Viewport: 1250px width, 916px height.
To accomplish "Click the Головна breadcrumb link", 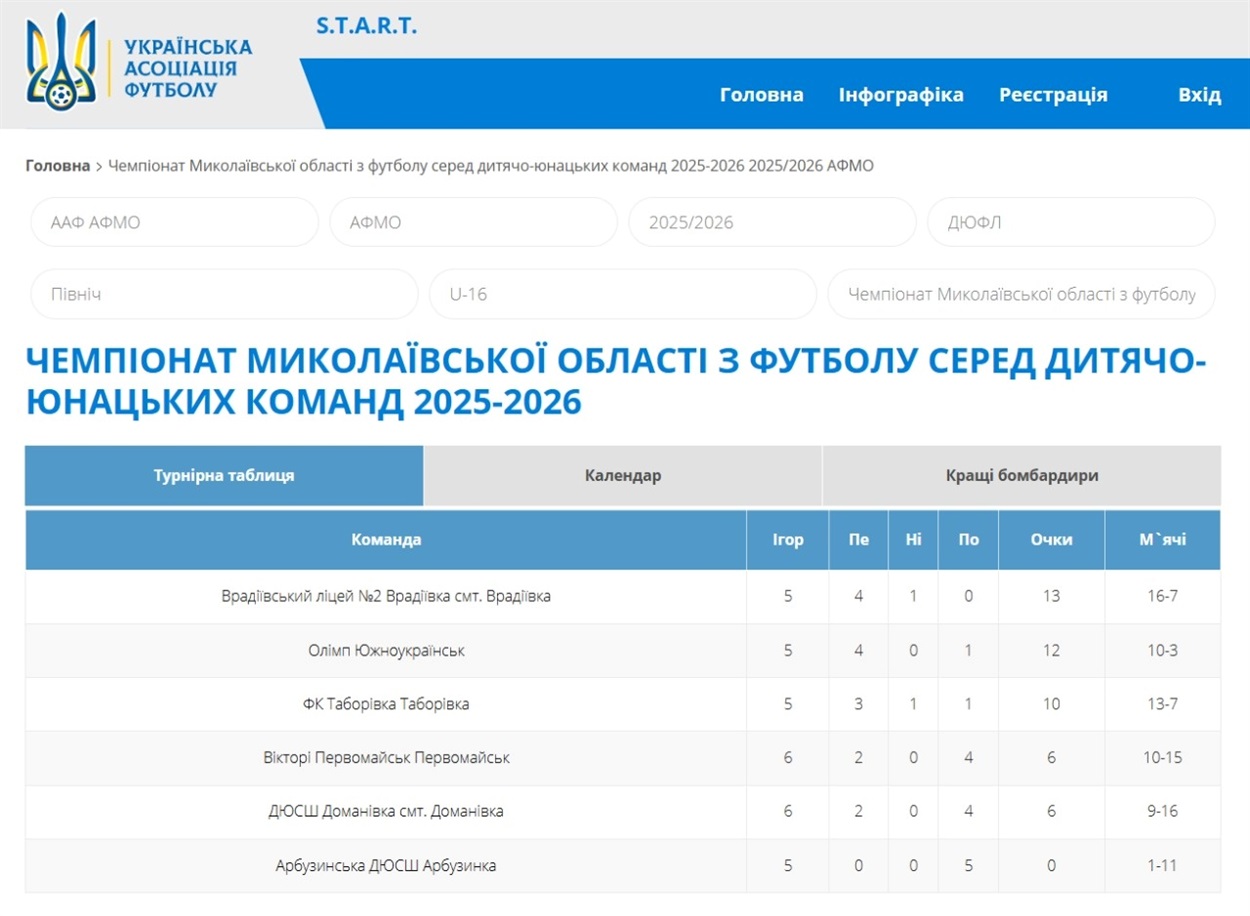I will click(61, 166).
